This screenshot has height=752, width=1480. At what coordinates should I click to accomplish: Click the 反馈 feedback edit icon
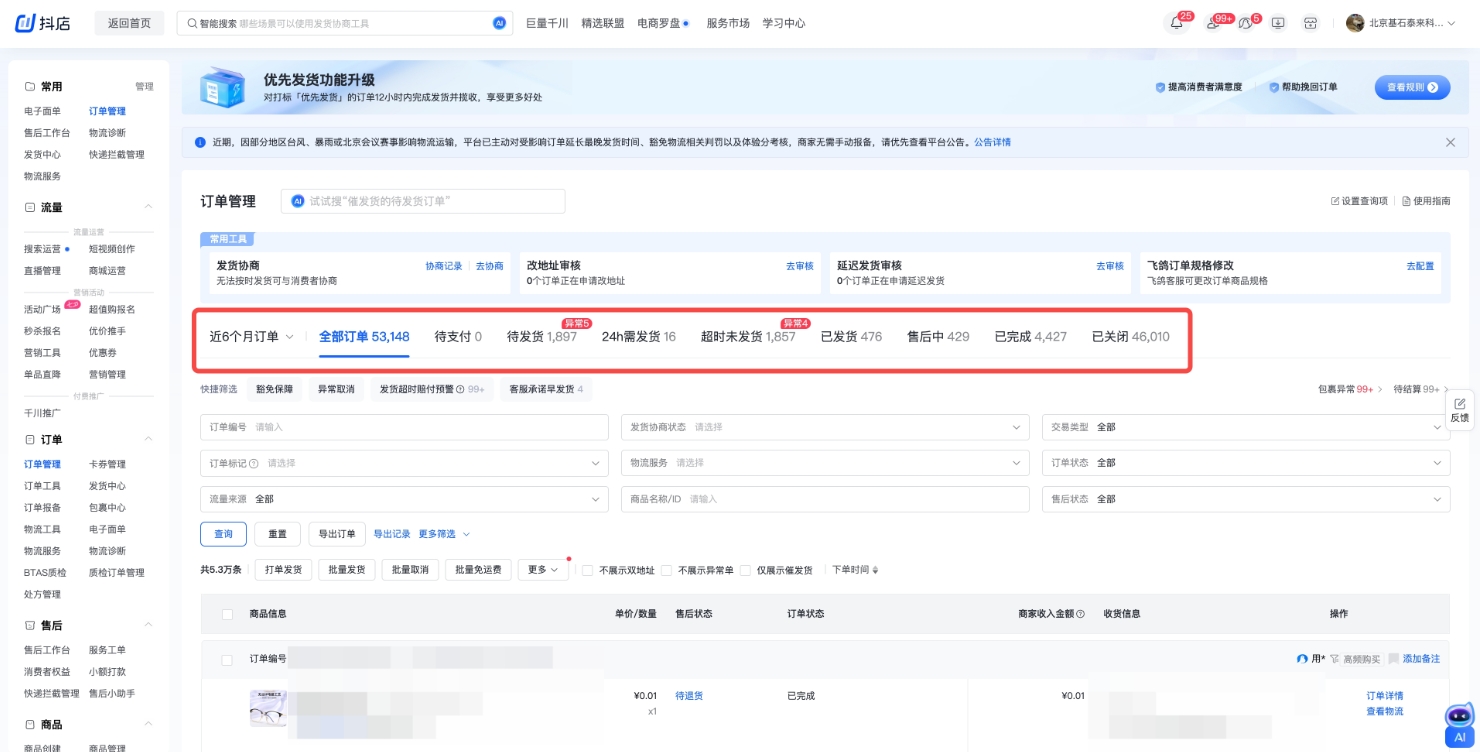[x=1459, y=403]
